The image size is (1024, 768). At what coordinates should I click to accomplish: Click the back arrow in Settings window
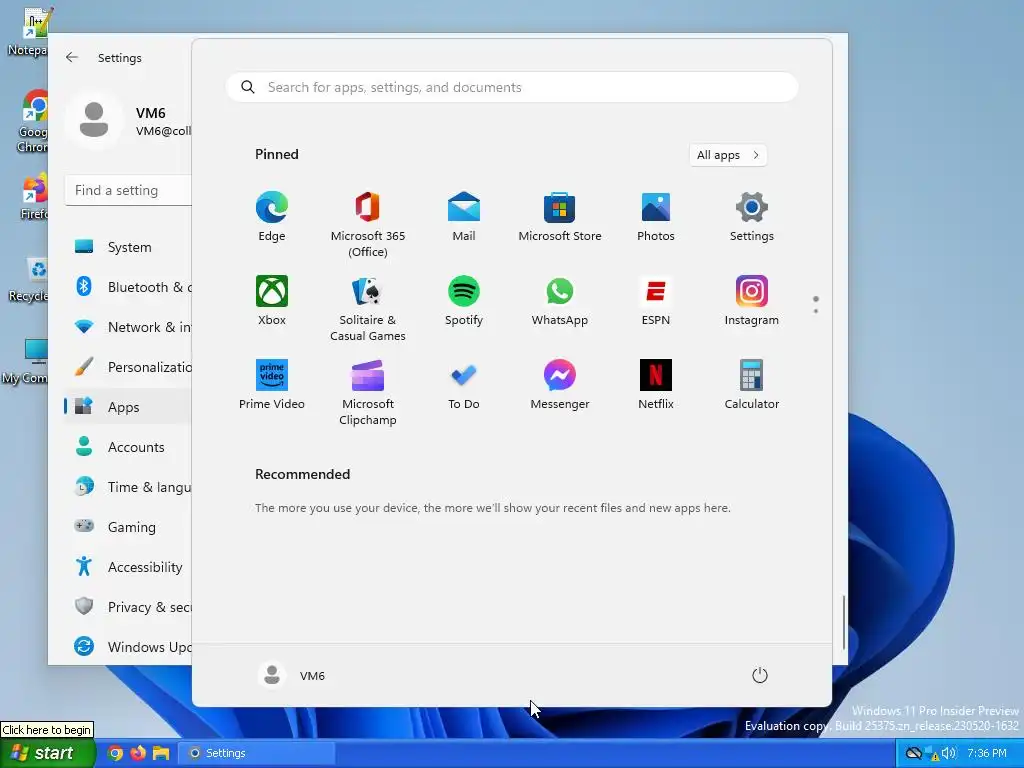pyautogui.click(x=72, y=57)
